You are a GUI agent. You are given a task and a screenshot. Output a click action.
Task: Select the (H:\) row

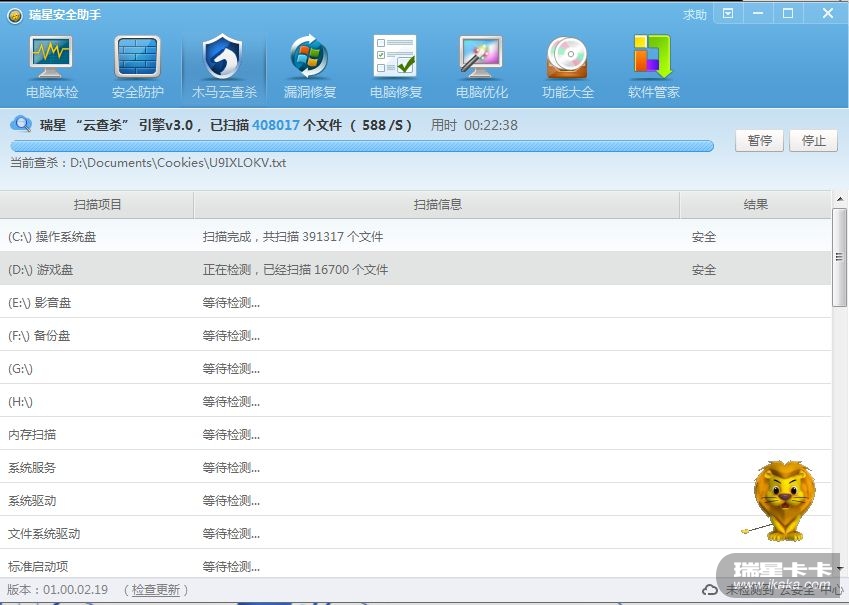pos(415,401)
